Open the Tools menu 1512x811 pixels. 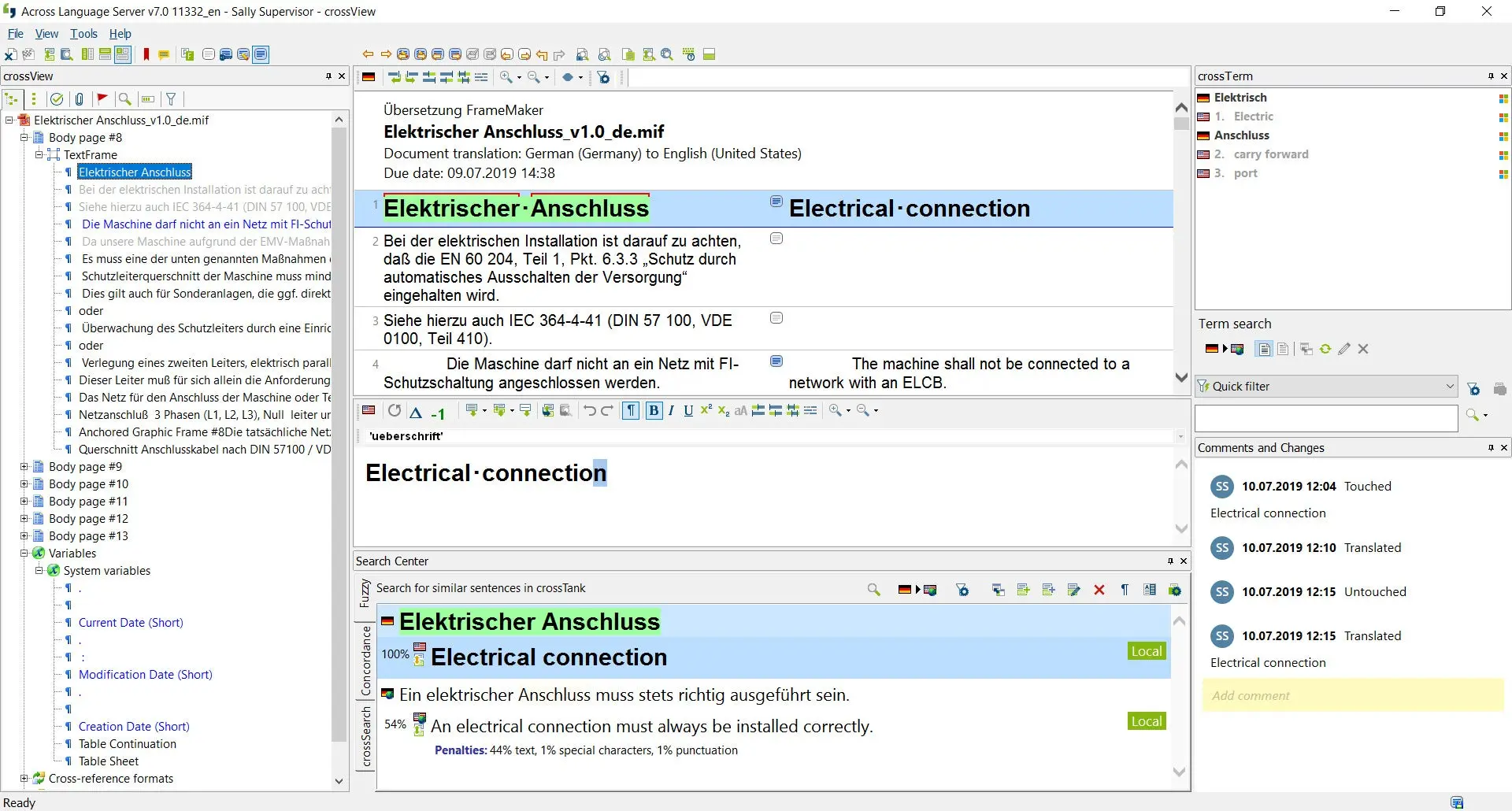coord(83,33)
